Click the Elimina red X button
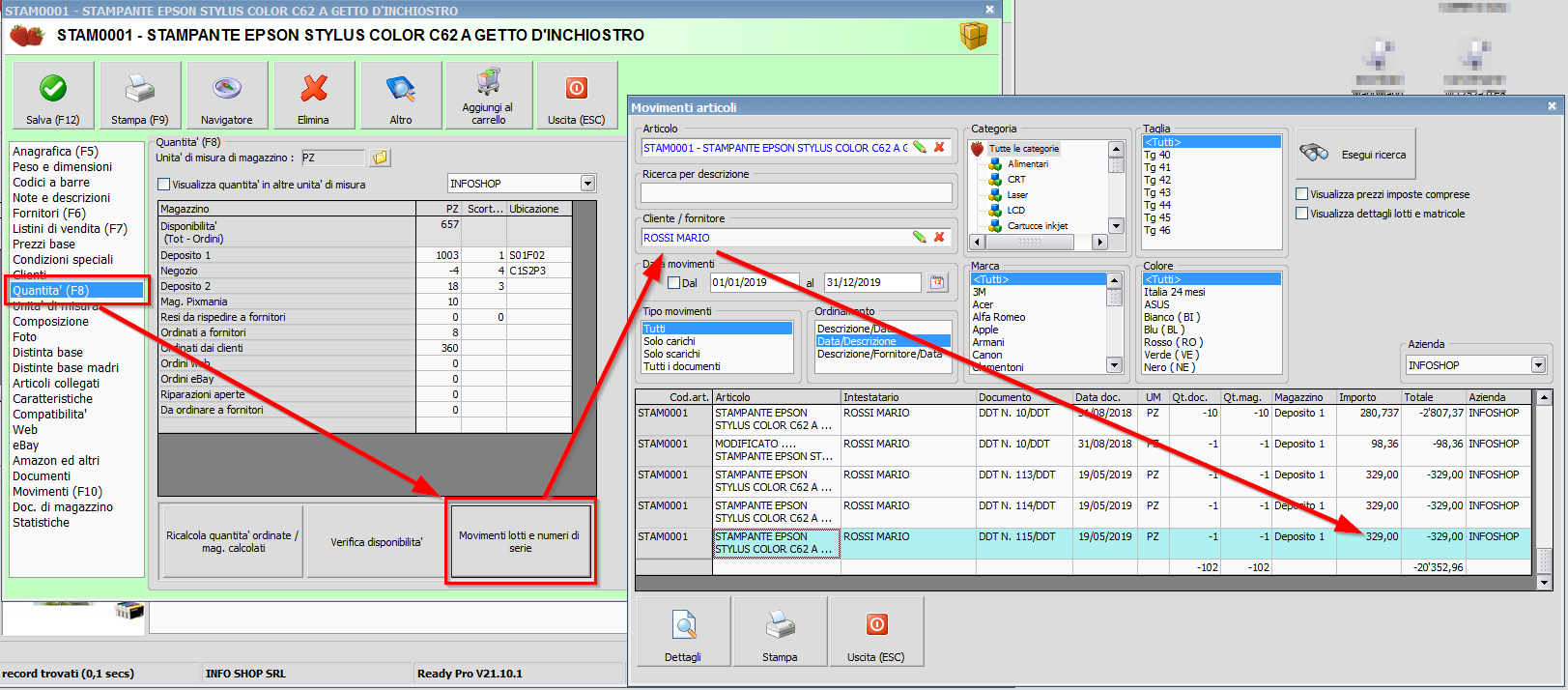 (314, 95)
